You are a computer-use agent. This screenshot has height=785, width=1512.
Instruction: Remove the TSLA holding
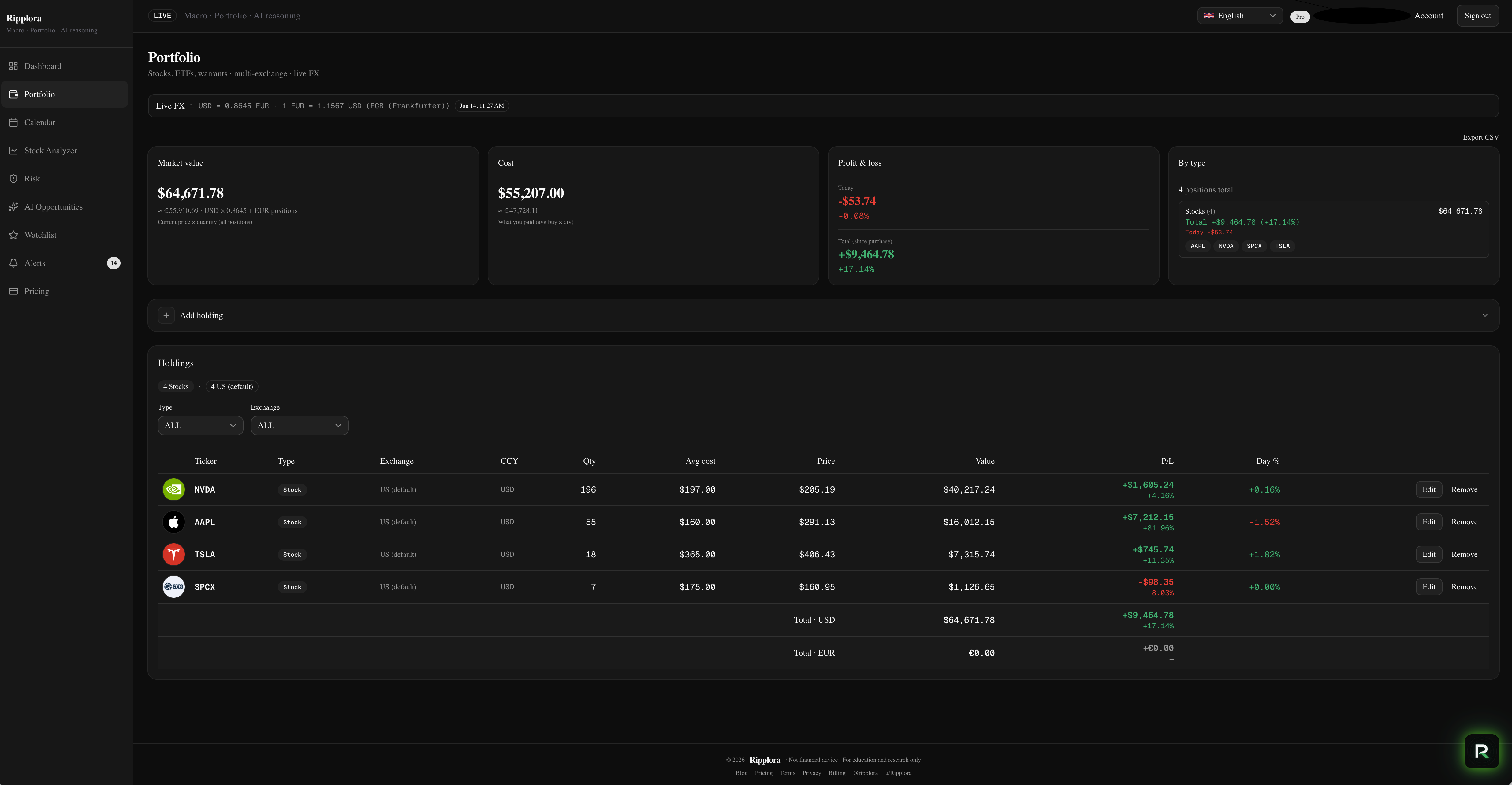pos(1465,554)
